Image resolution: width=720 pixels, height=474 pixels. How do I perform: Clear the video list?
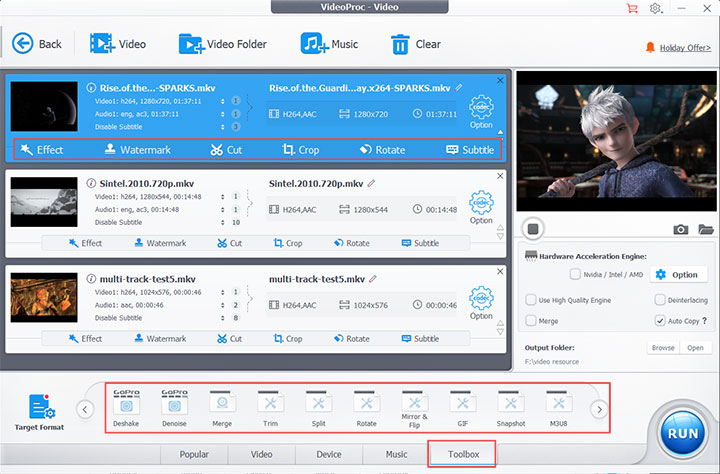point(416,44)
